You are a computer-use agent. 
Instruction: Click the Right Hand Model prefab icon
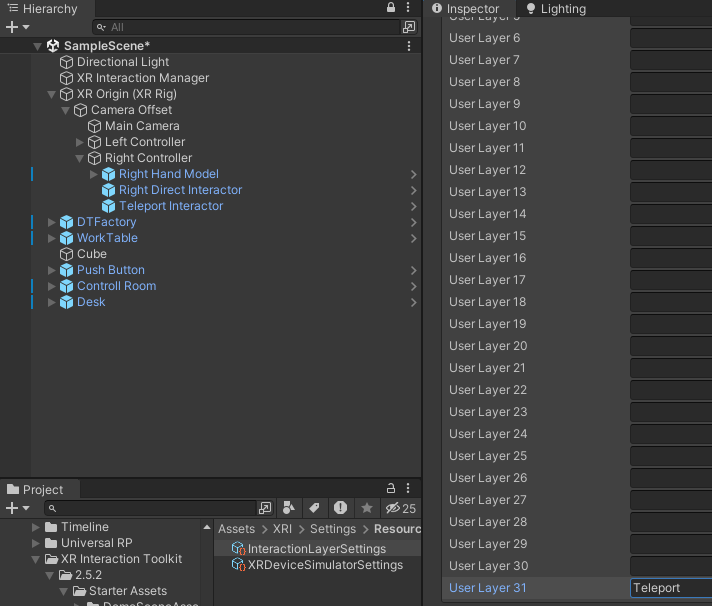tap(108, 174)
